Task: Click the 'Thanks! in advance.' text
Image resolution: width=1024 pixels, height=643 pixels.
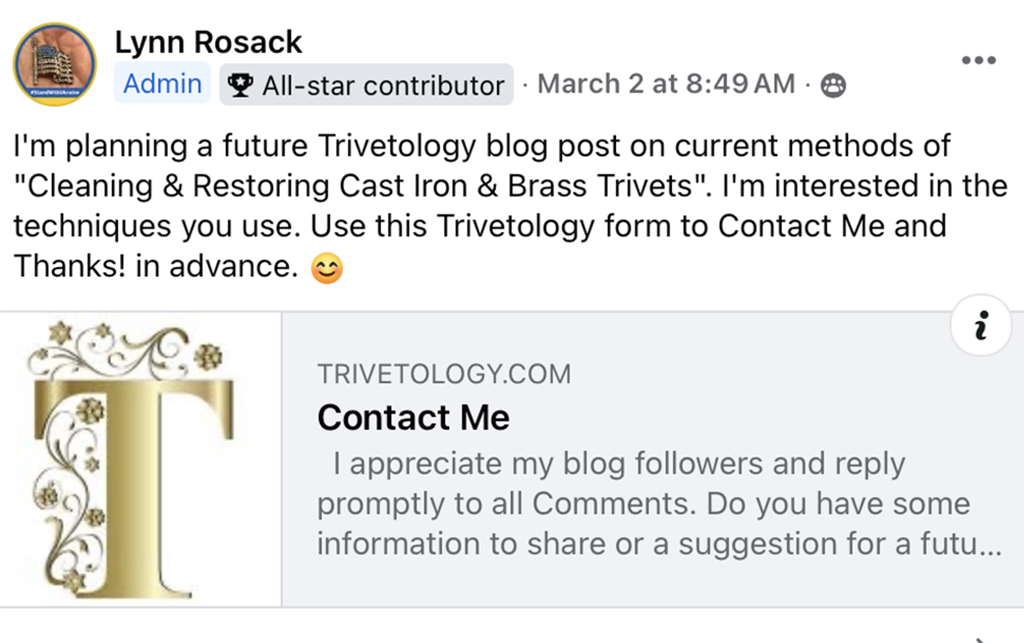Action: click(155, 267)
